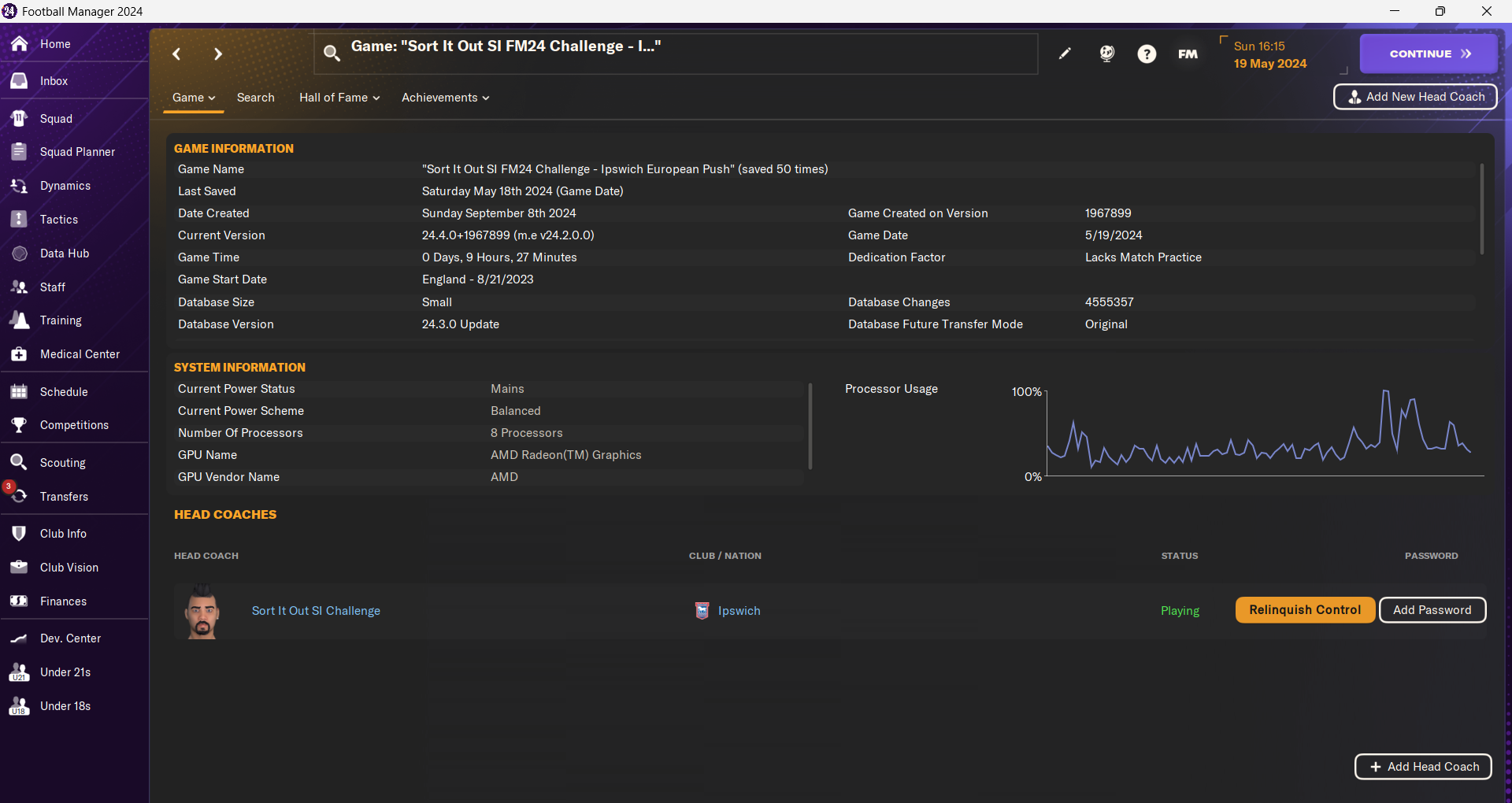Screen dimensions: 1512x803
Task: Select Dev. Center menu label
Action: tap(71, 638)
